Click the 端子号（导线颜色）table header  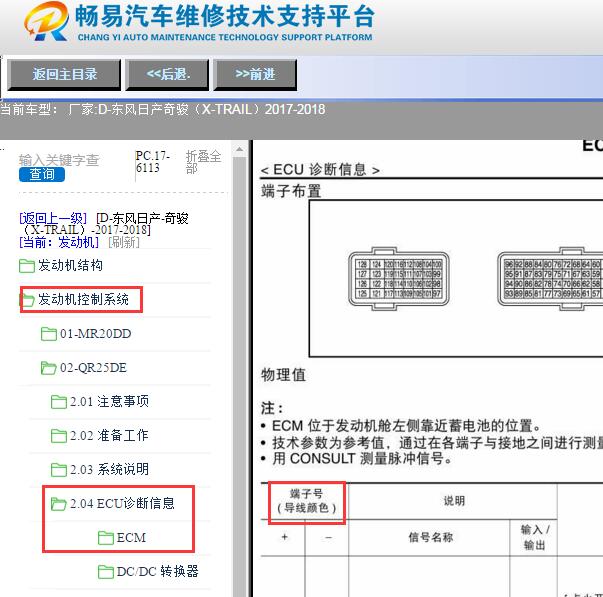[306, 502]
